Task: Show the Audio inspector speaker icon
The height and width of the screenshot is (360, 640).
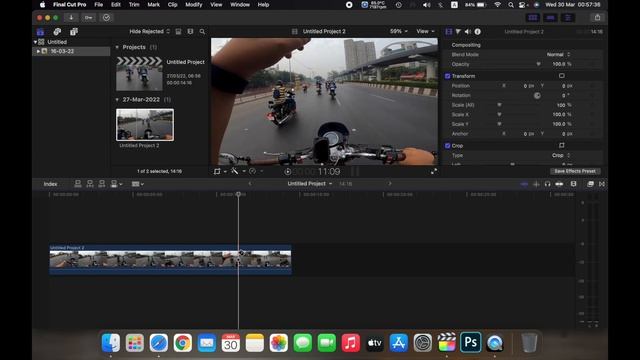Action: (468, 31)
